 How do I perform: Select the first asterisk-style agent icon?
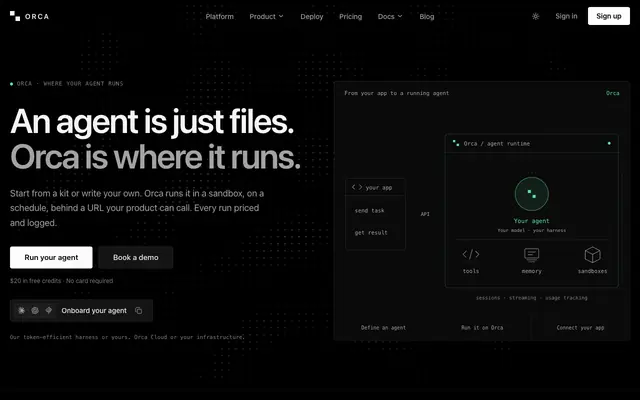pos(22,310)
